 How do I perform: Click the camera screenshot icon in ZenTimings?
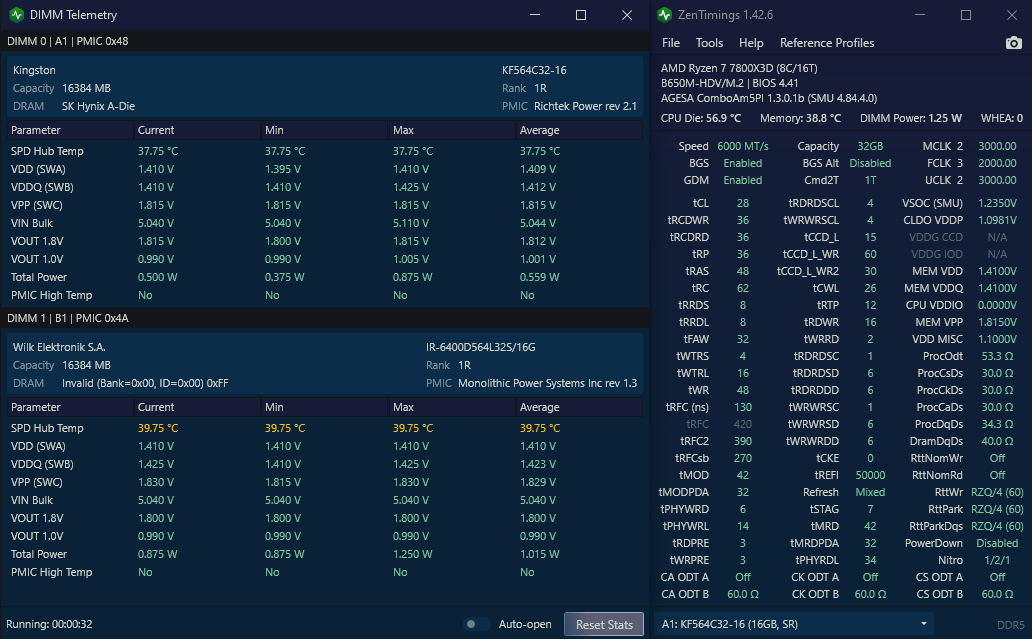tap(1014, 43)
